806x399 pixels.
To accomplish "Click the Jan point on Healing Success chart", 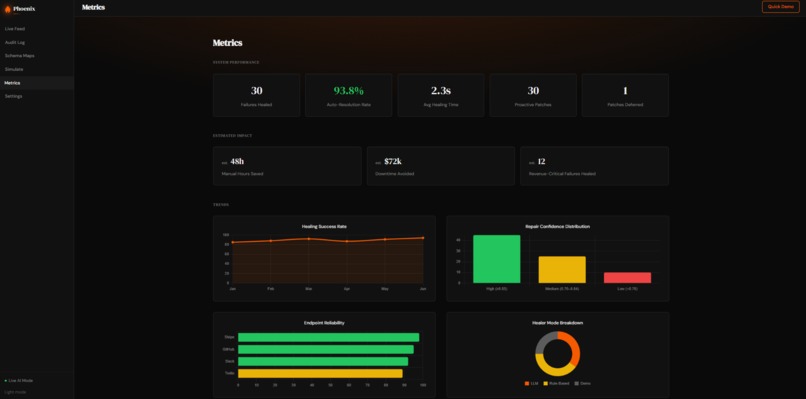I will click(x=232, y=242).
